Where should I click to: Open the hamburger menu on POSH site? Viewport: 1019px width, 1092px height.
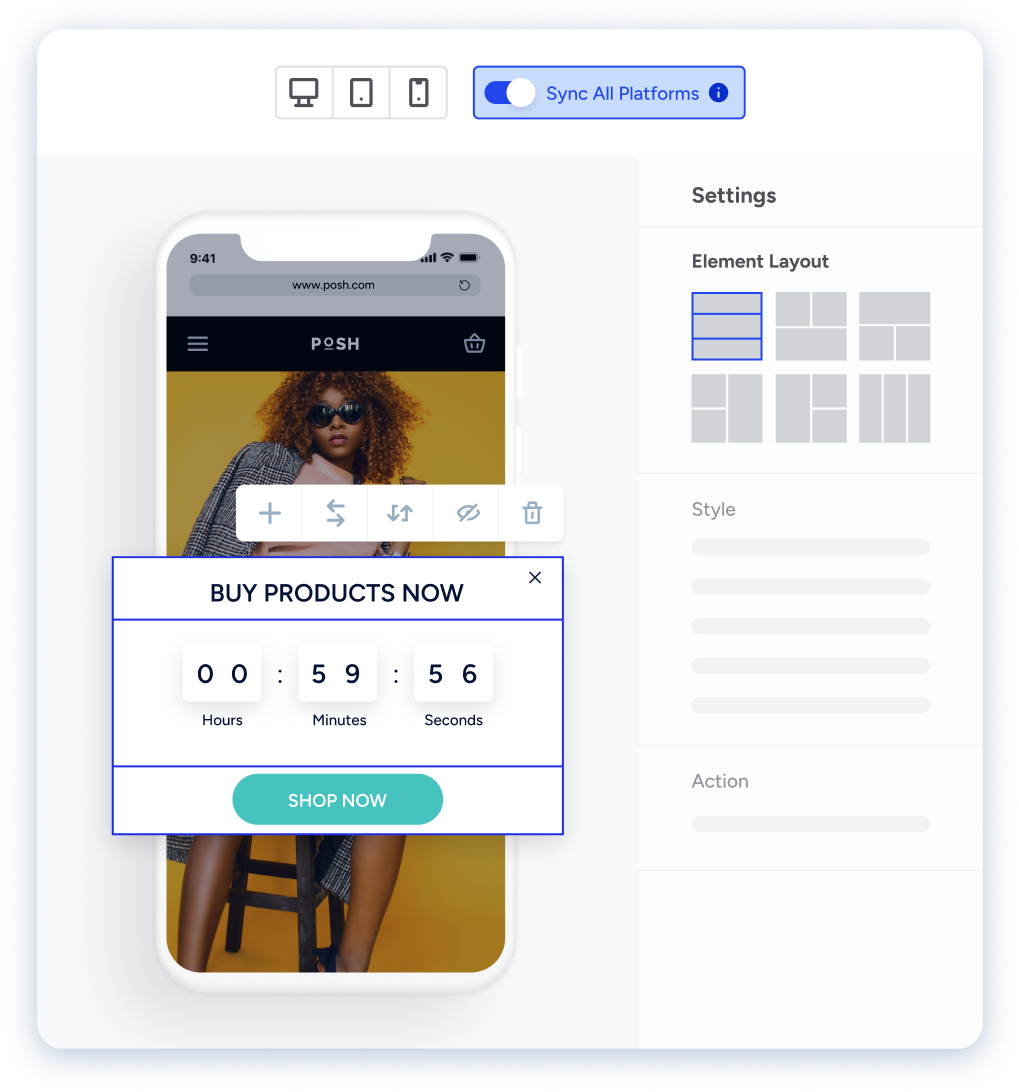tap(198, 343)
